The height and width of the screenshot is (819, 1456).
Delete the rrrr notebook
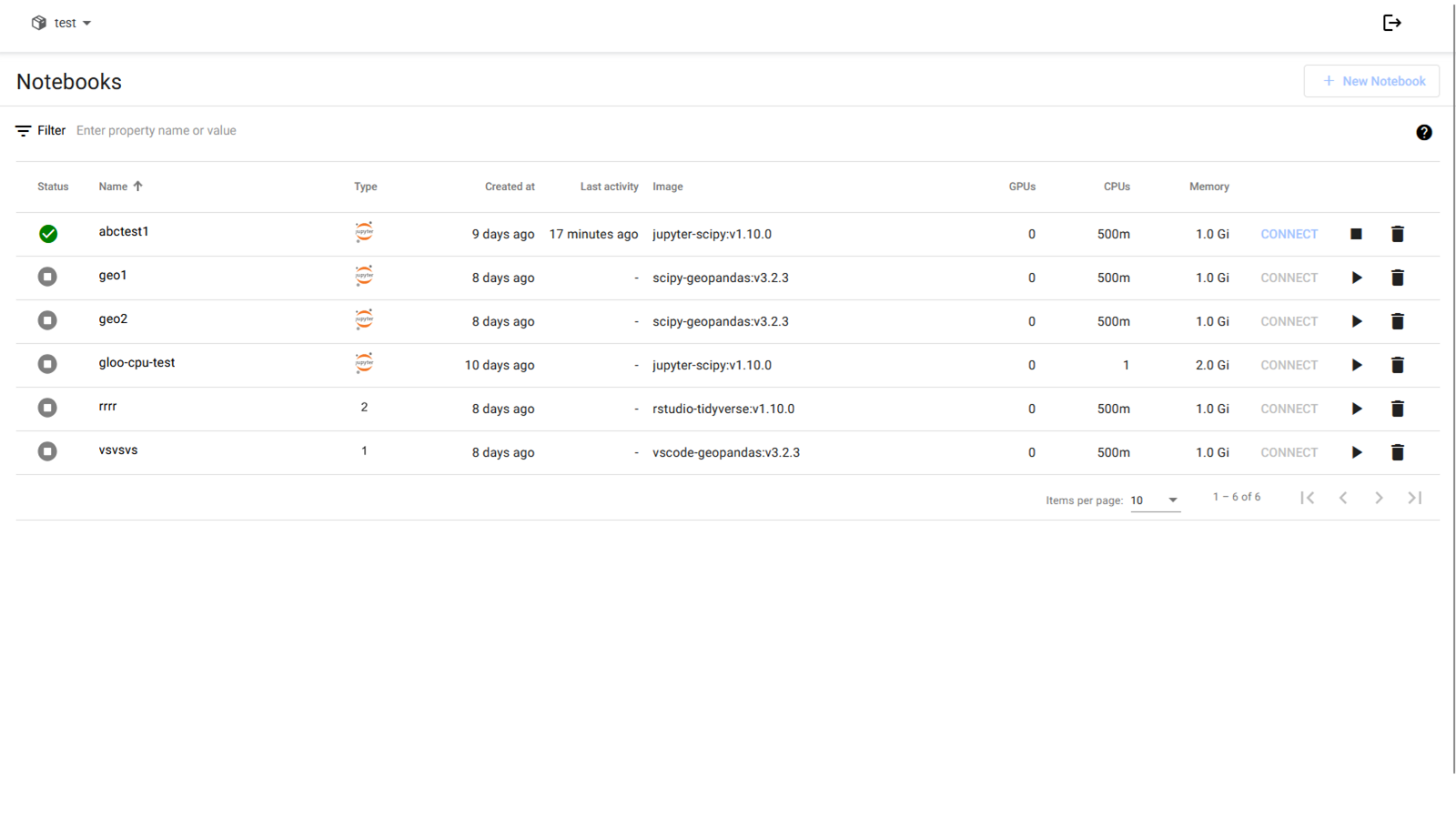1398,409
